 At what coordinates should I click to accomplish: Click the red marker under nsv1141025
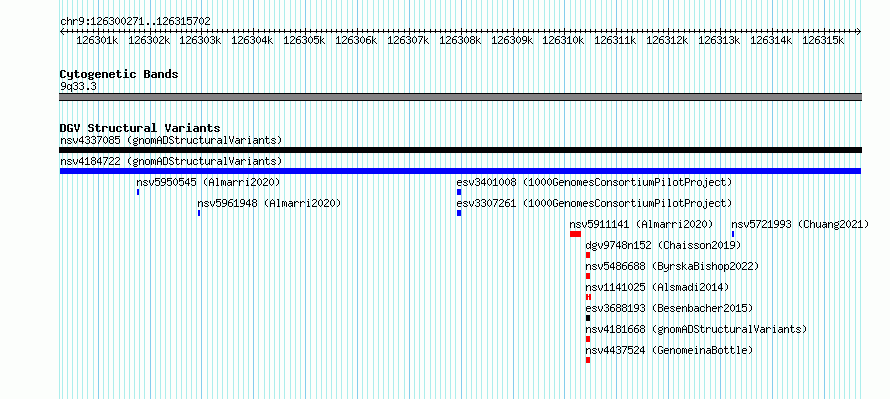tap(589, 297)
